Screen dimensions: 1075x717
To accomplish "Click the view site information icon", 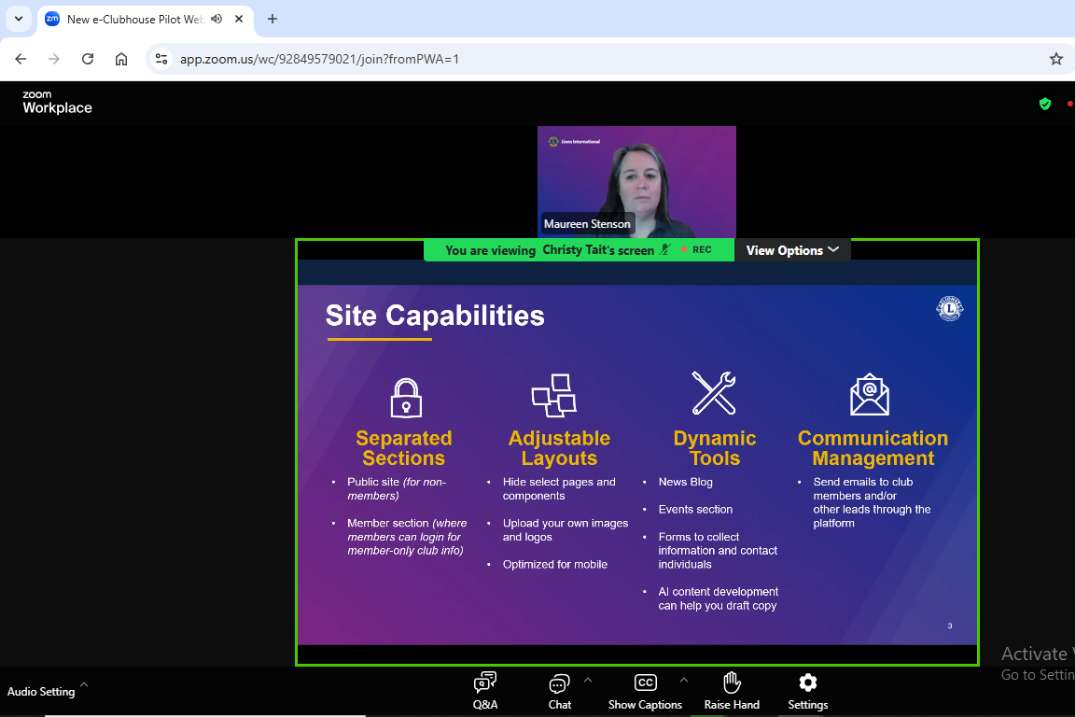I will (x=161, y=59).
